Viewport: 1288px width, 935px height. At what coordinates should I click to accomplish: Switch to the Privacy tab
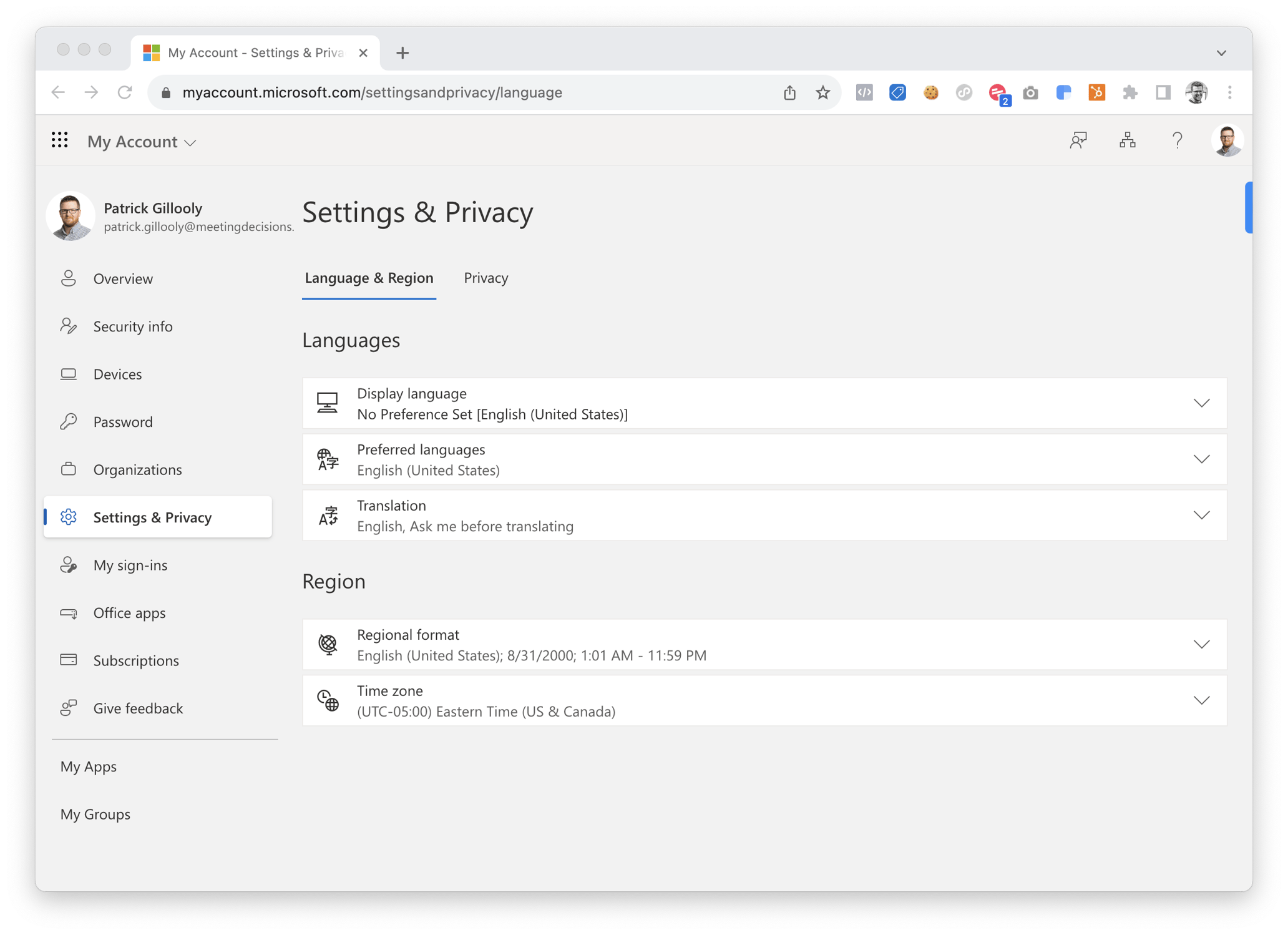(485, 278)
